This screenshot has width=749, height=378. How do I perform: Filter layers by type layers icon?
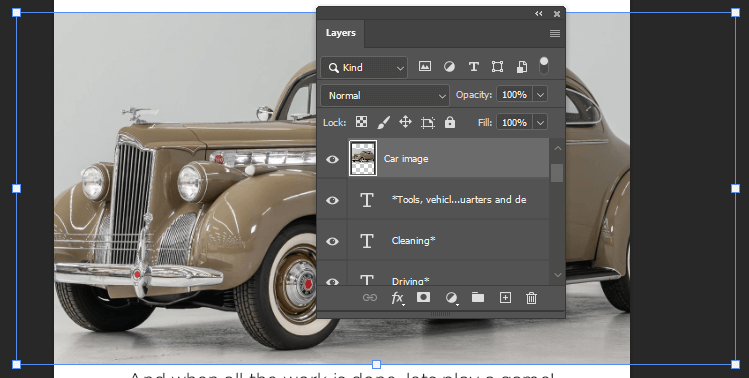click(473, 67)
